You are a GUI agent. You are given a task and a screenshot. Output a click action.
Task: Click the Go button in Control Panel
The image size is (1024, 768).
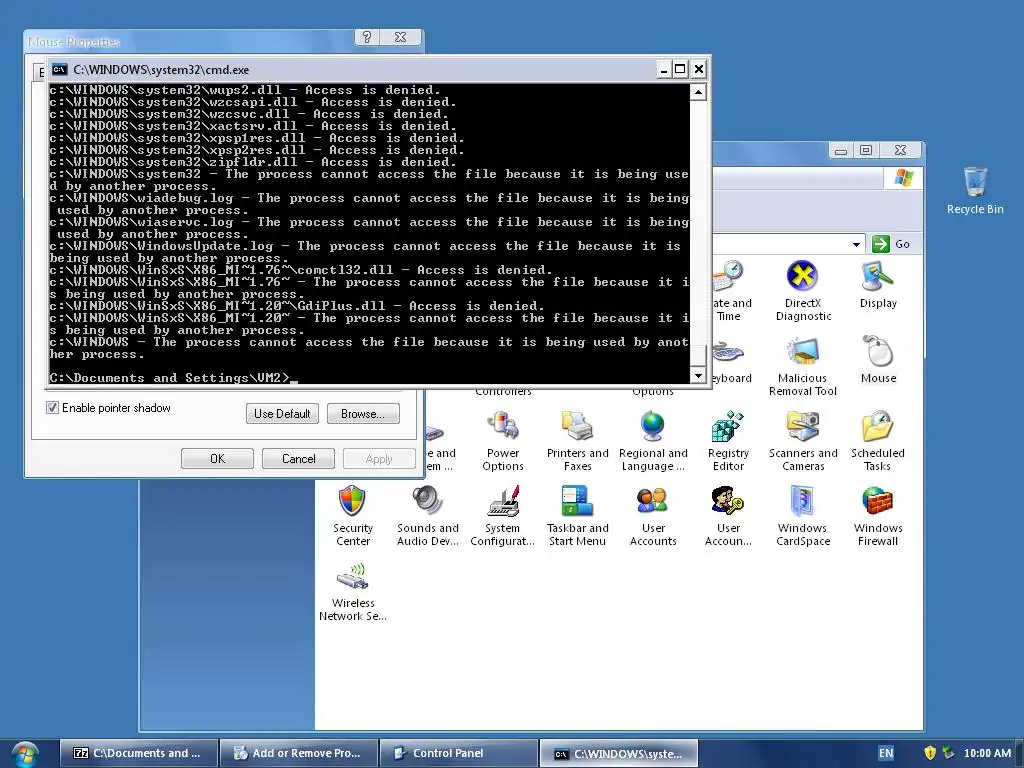click(891, 244)
